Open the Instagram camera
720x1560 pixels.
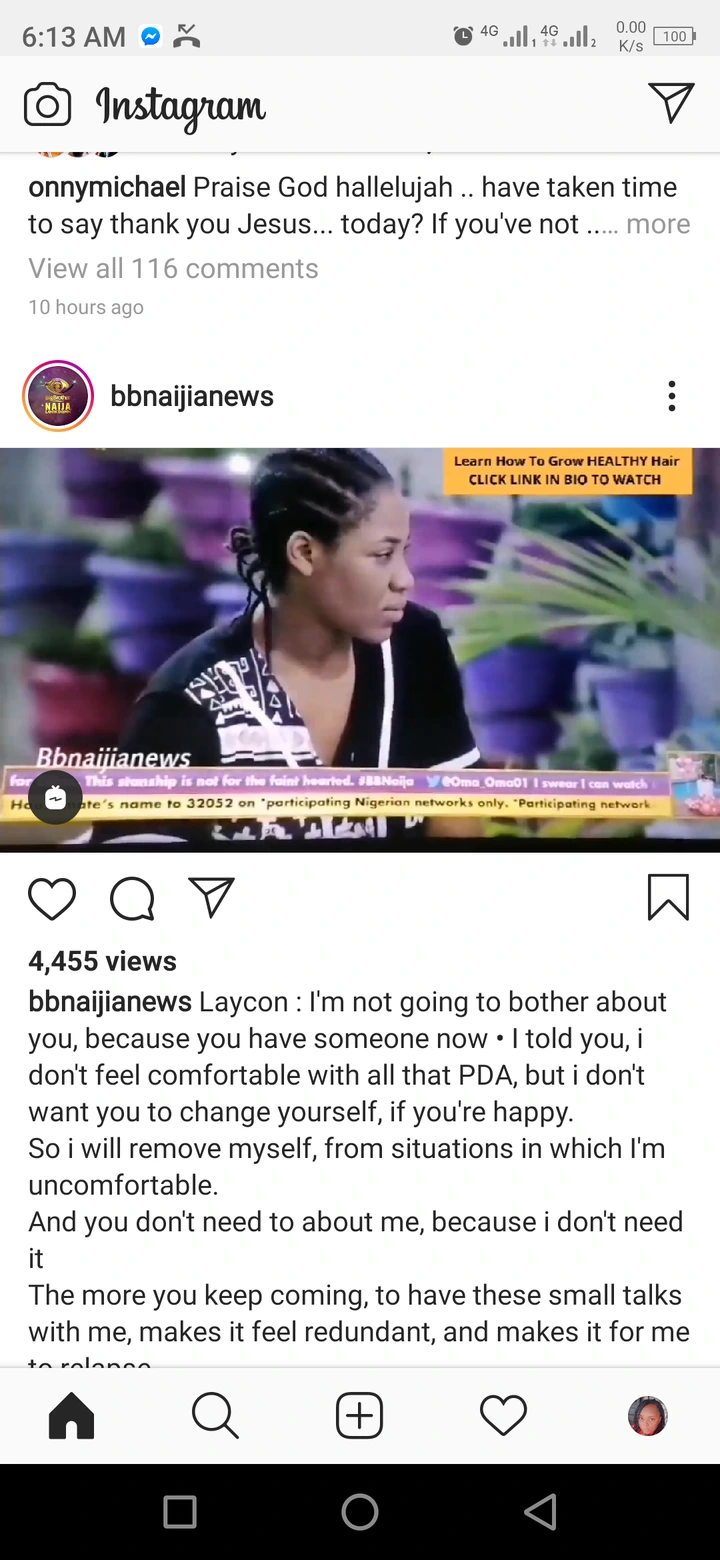pos(48,105)
